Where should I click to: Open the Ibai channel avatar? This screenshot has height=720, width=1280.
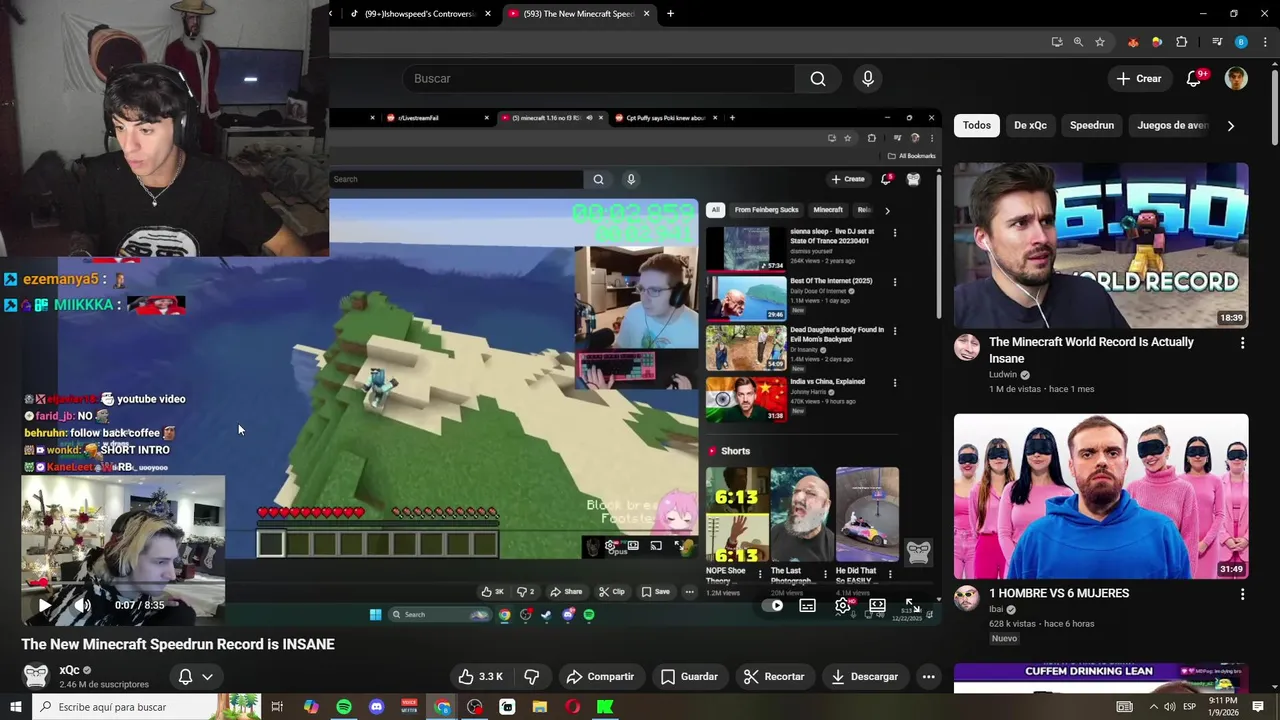coord(967,598)
